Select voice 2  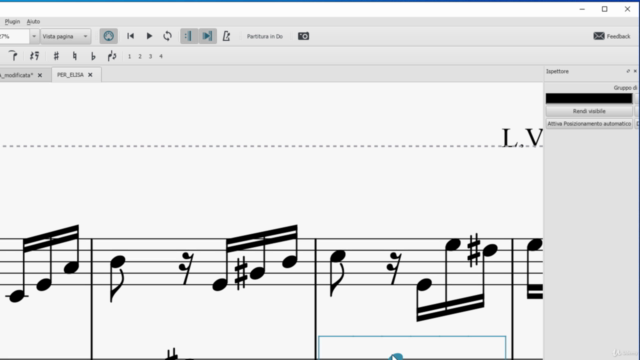(140, 56)
